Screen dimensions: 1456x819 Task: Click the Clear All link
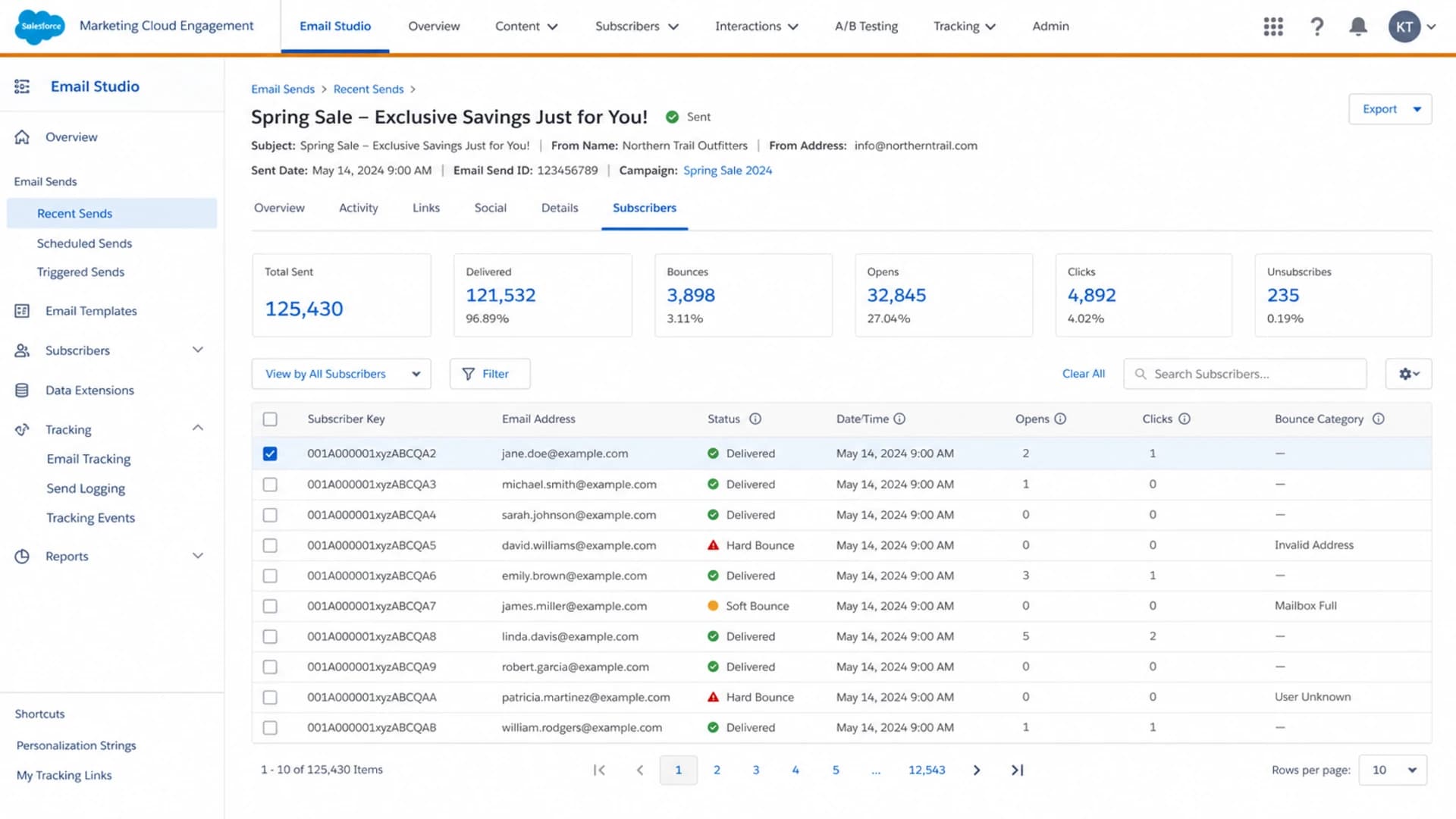coord(1083,374)
